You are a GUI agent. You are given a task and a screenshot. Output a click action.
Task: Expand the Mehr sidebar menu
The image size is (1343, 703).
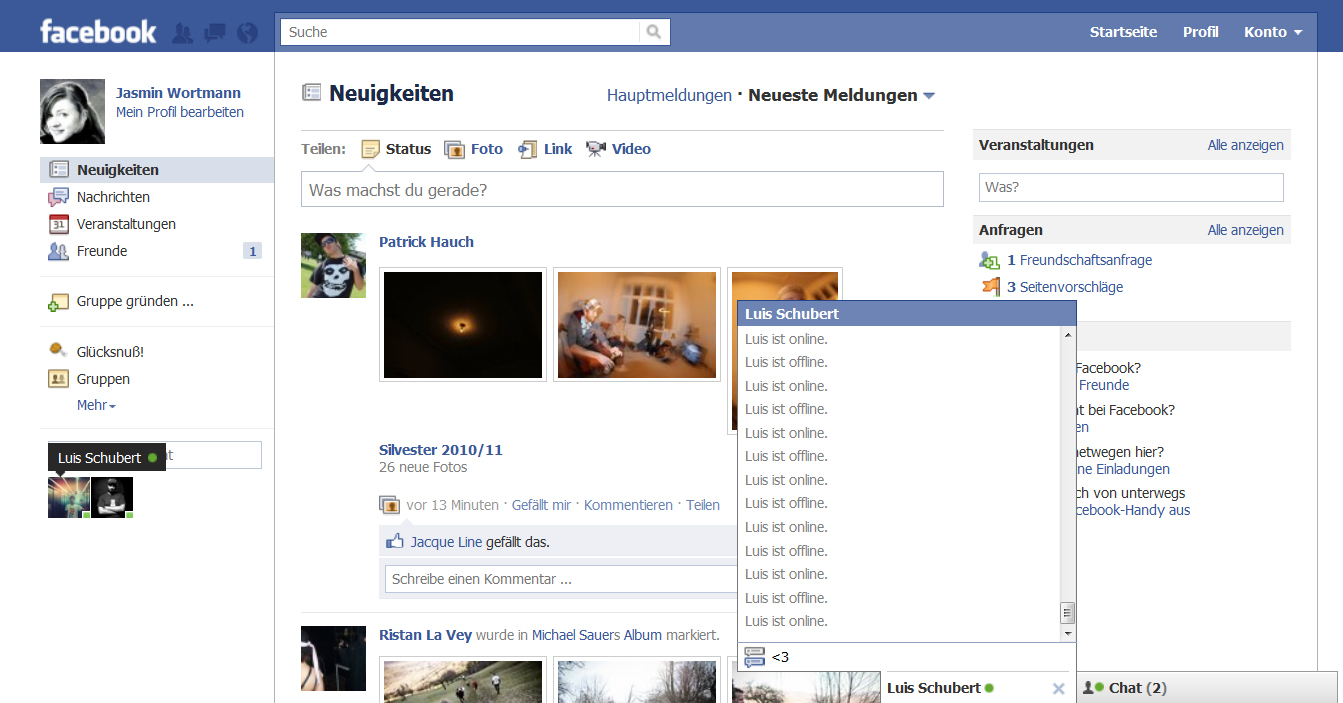click(96, 405)
